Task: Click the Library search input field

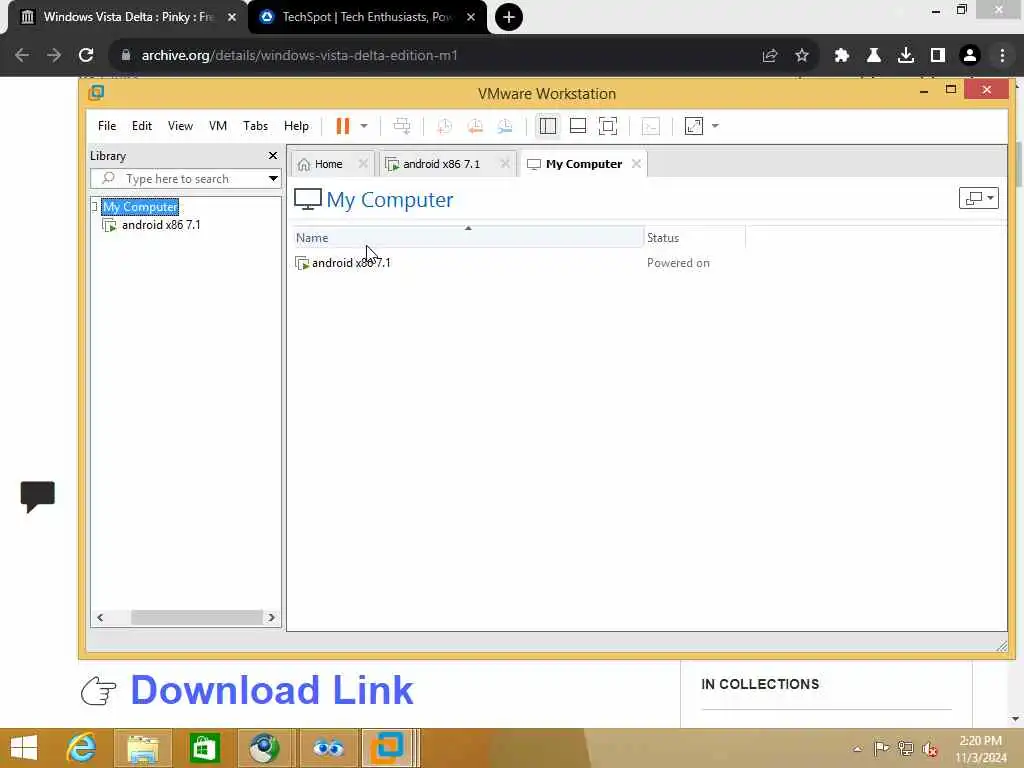Action: point(178,179)
